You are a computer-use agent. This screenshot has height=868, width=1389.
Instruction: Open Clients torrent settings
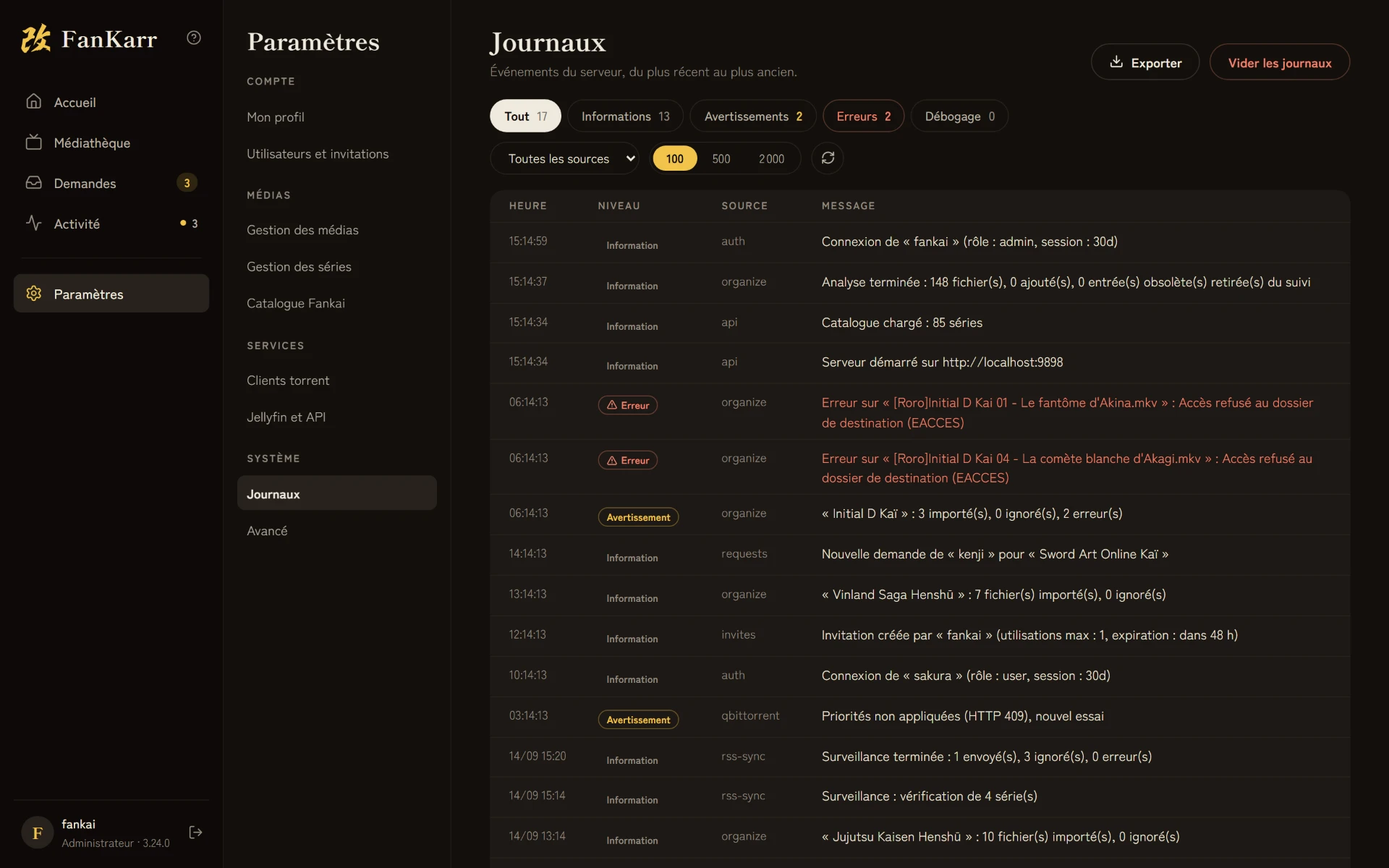point(336,380)
